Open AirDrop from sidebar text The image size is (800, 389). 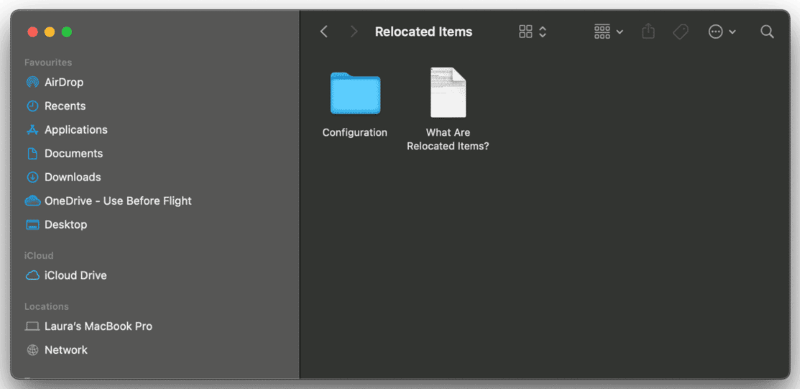point(64,82)
